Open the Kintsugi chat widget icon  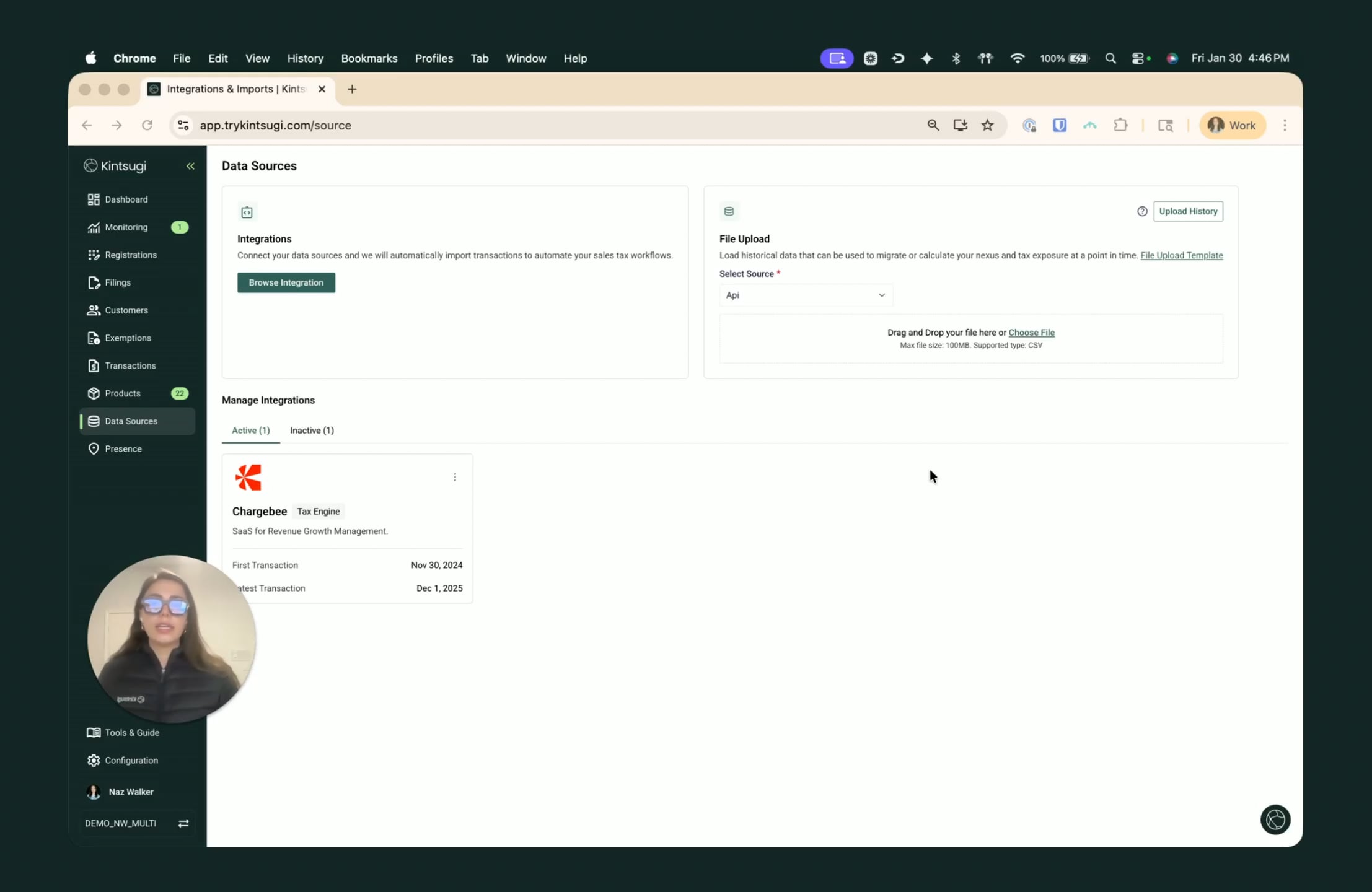[x=1275, y=820]
